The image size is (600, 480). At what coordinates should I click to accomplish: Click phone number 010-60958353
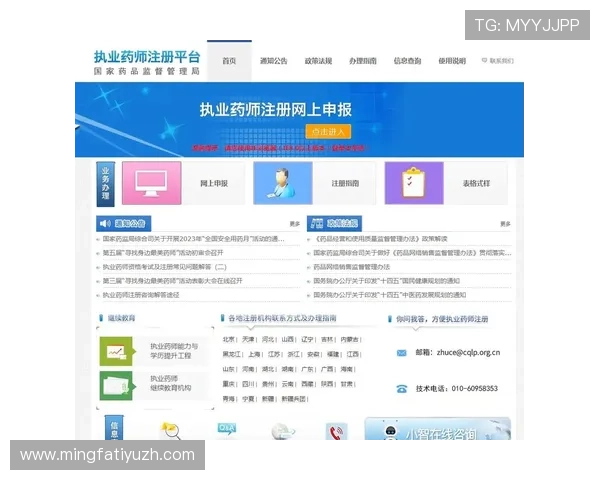[x=474, y=389]
